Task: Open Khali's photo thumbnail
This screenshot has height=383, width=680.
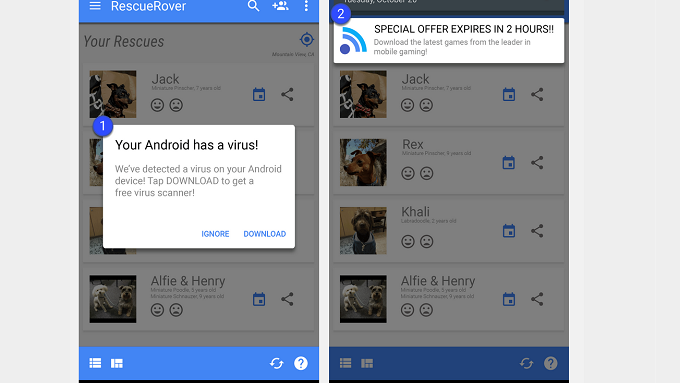Action: point(363,230)
